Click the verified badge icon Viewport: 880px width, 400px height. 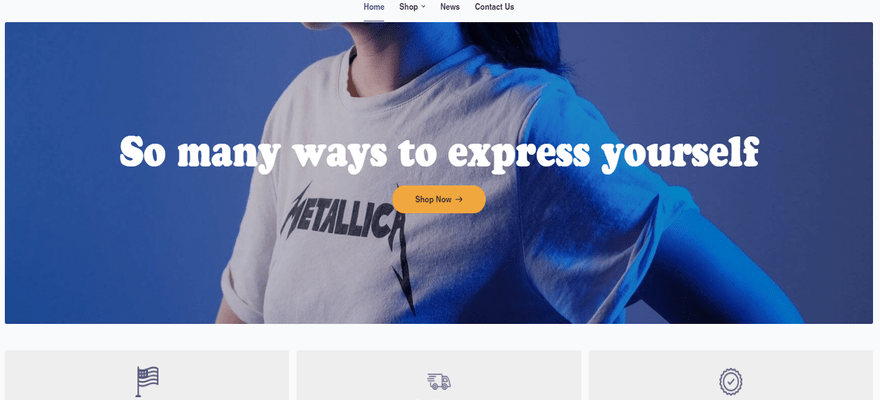(731, 381)
